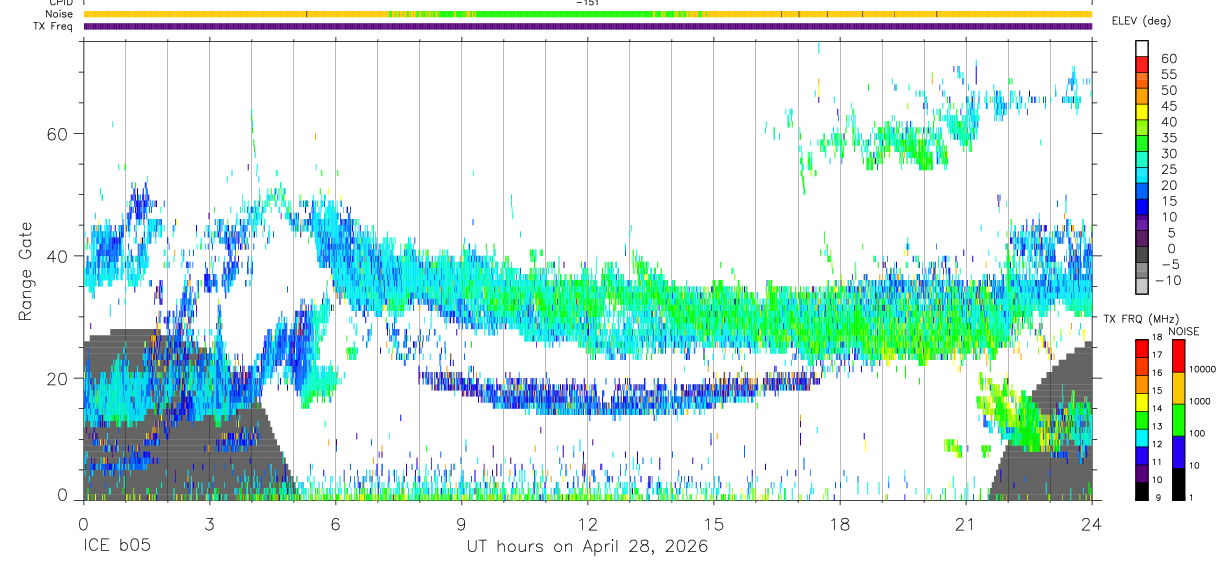Click x-axis tick label "18" under the plot

coord(839,524)
